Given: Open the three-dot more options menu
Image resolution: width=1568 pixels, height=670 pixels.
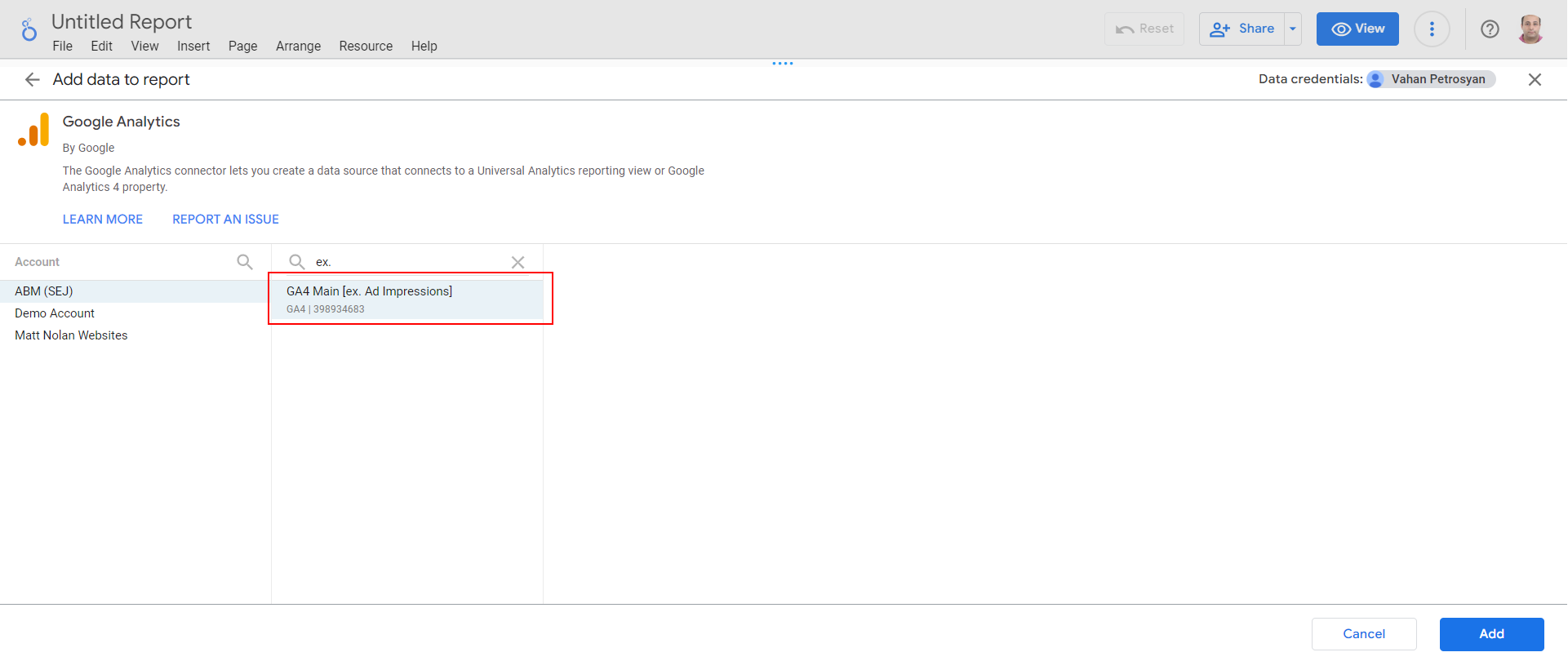Looking at the screenshot, I should [1432, 29].
